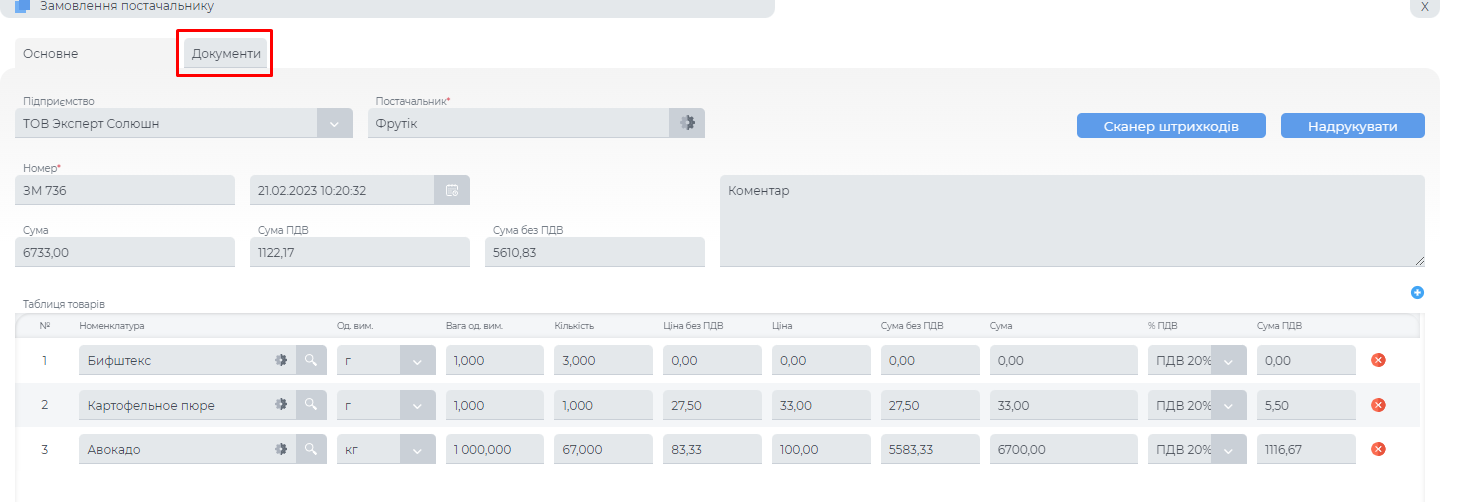The width and height of the screenshot is (1459, 502).
Task: Remove the Картофельное пюре row
Action: pos(1378,405)
